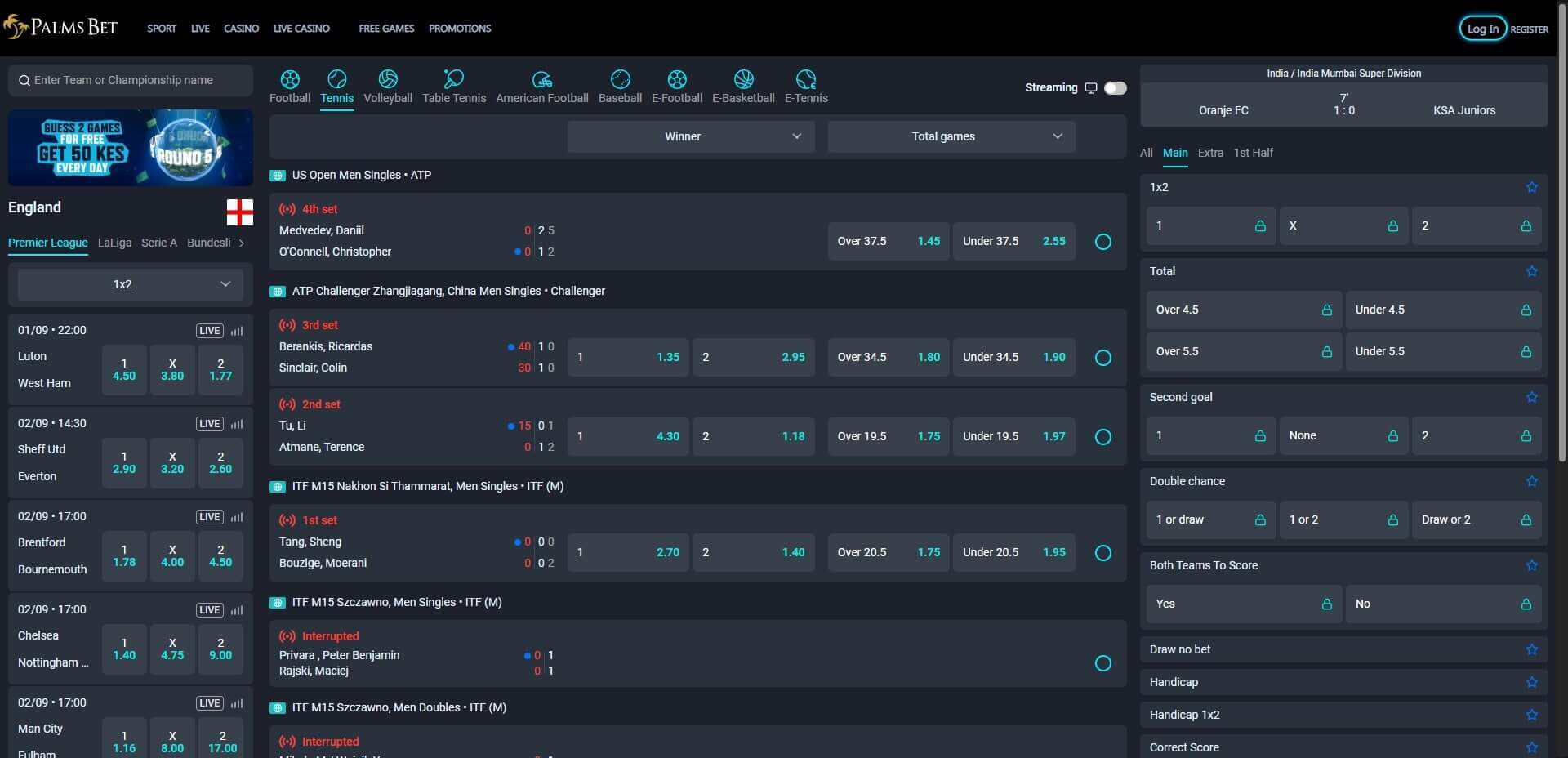Select the American Football icon

tap(541, 86)
